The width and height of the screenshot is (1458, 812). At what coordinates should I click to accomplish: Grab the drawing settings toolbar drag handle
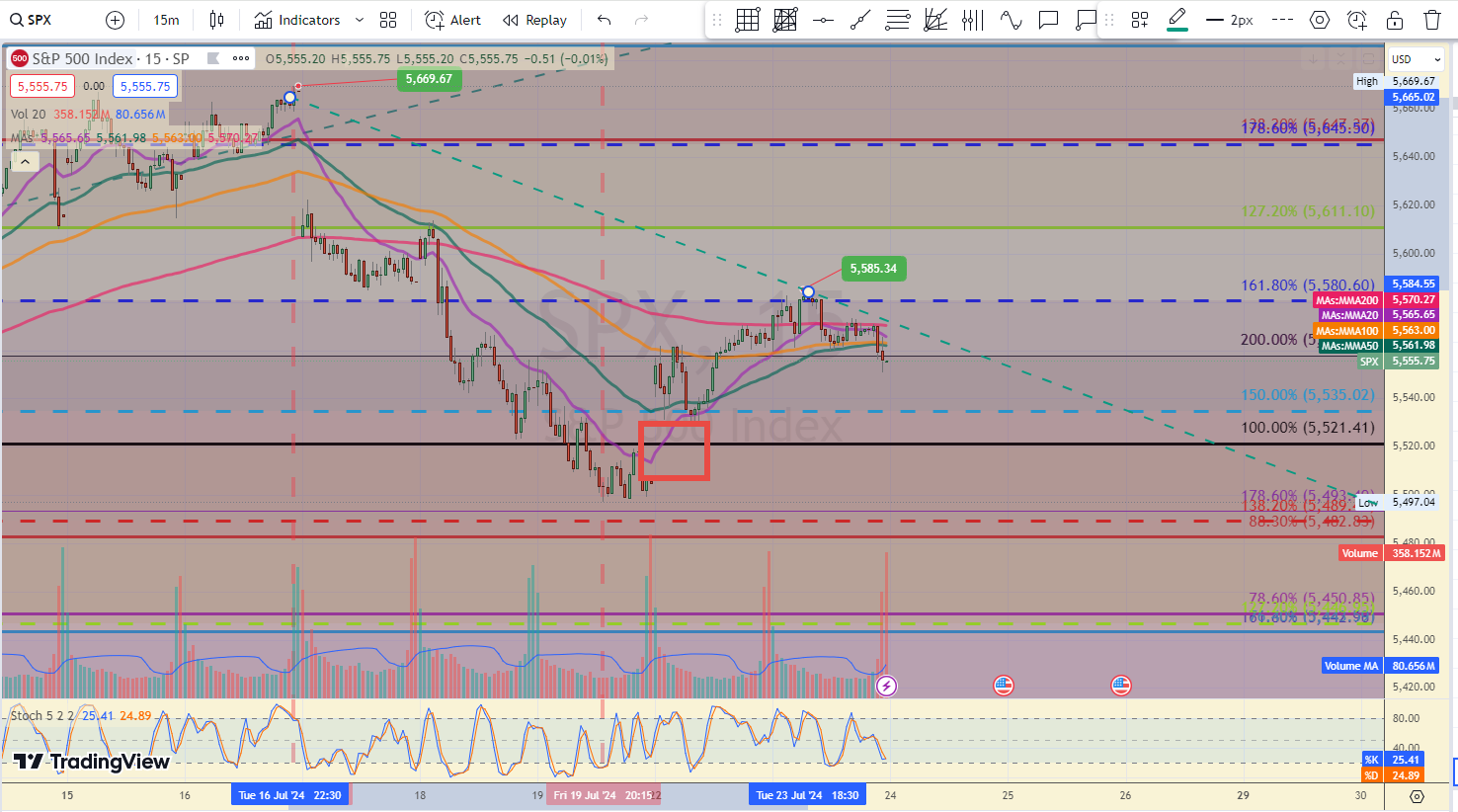click(1108, 20)
